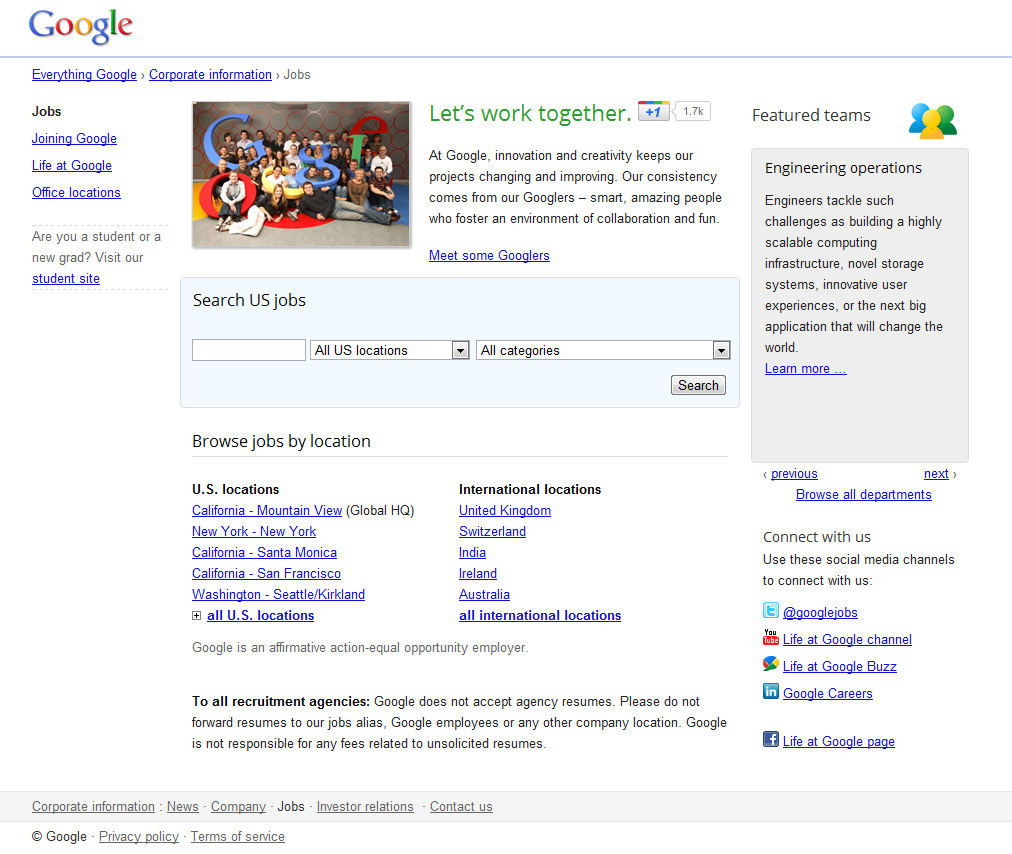
Task: Visit the student site link
Action: coord(66,279)
